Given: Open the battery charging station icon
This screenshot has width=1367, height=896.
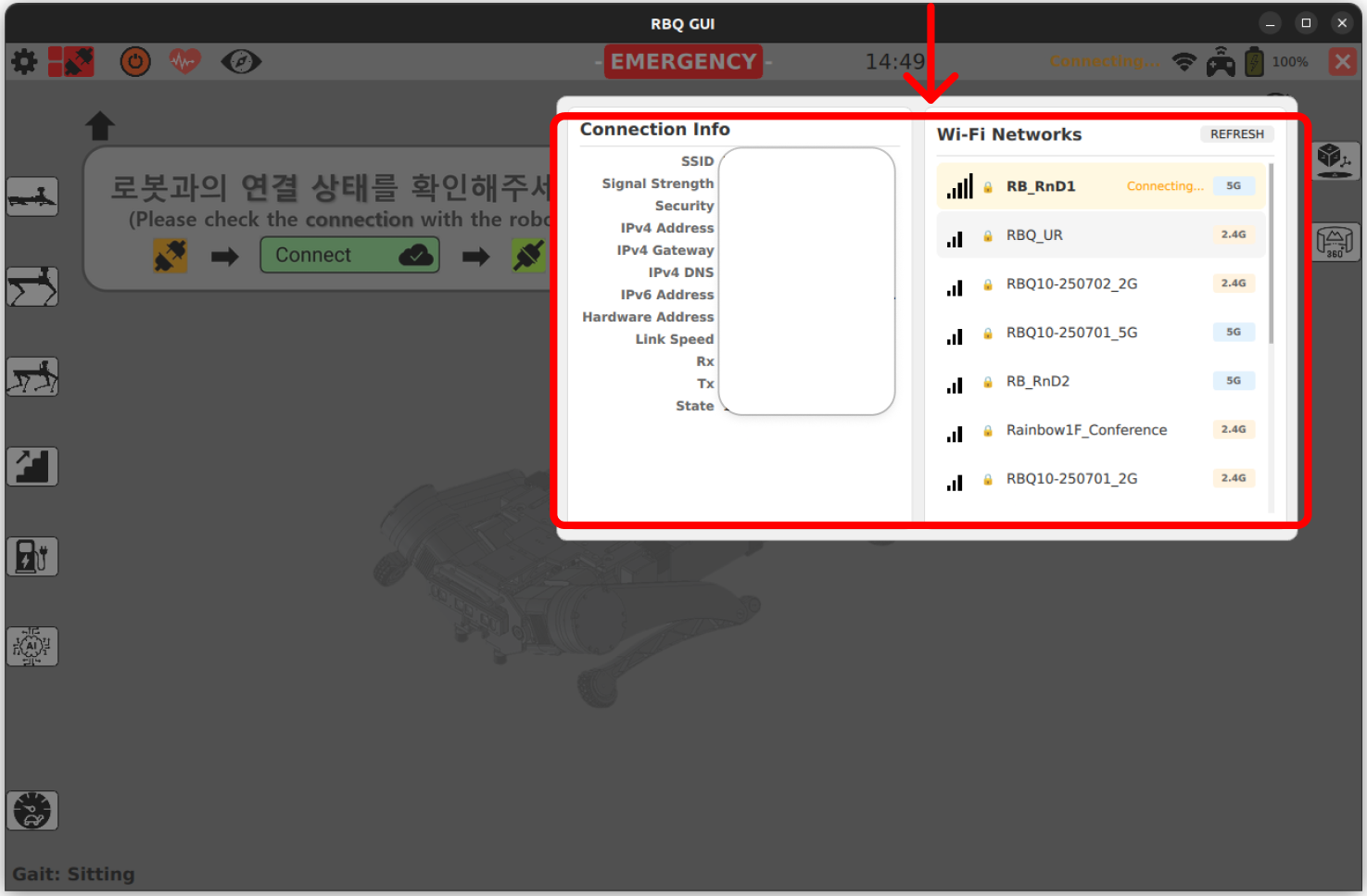Looking at the screenshot, I should pos(32,556).
